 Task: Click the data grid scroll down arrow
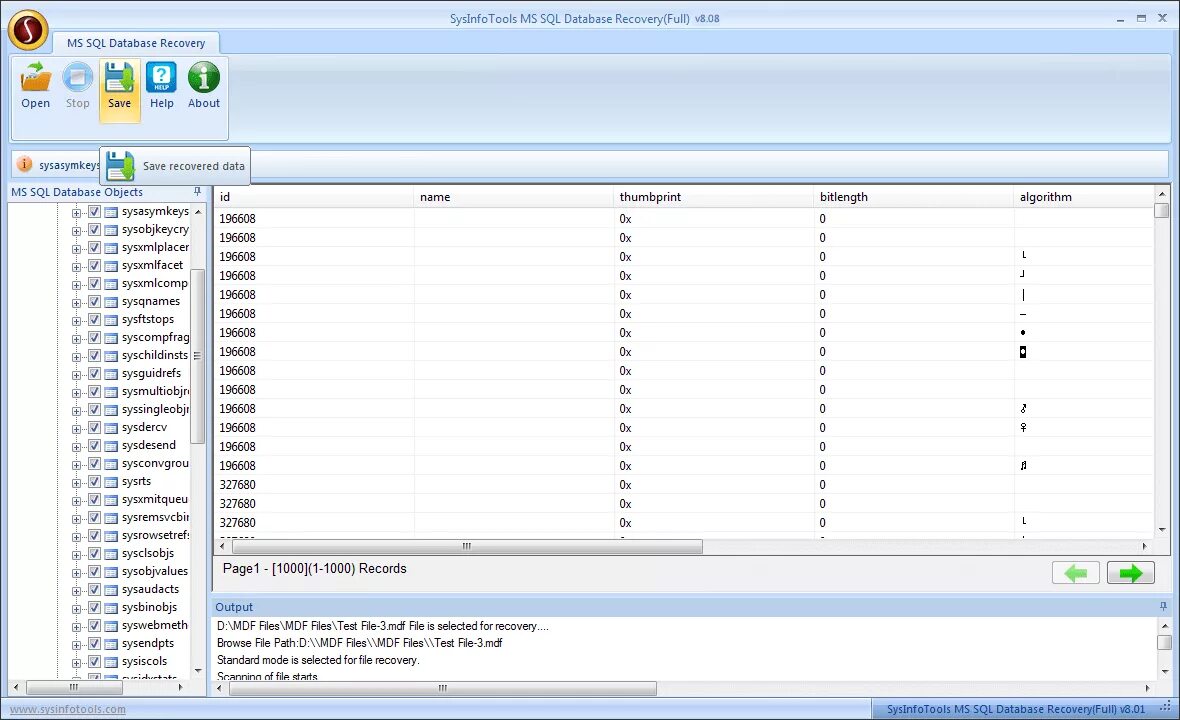[1163, 530]
